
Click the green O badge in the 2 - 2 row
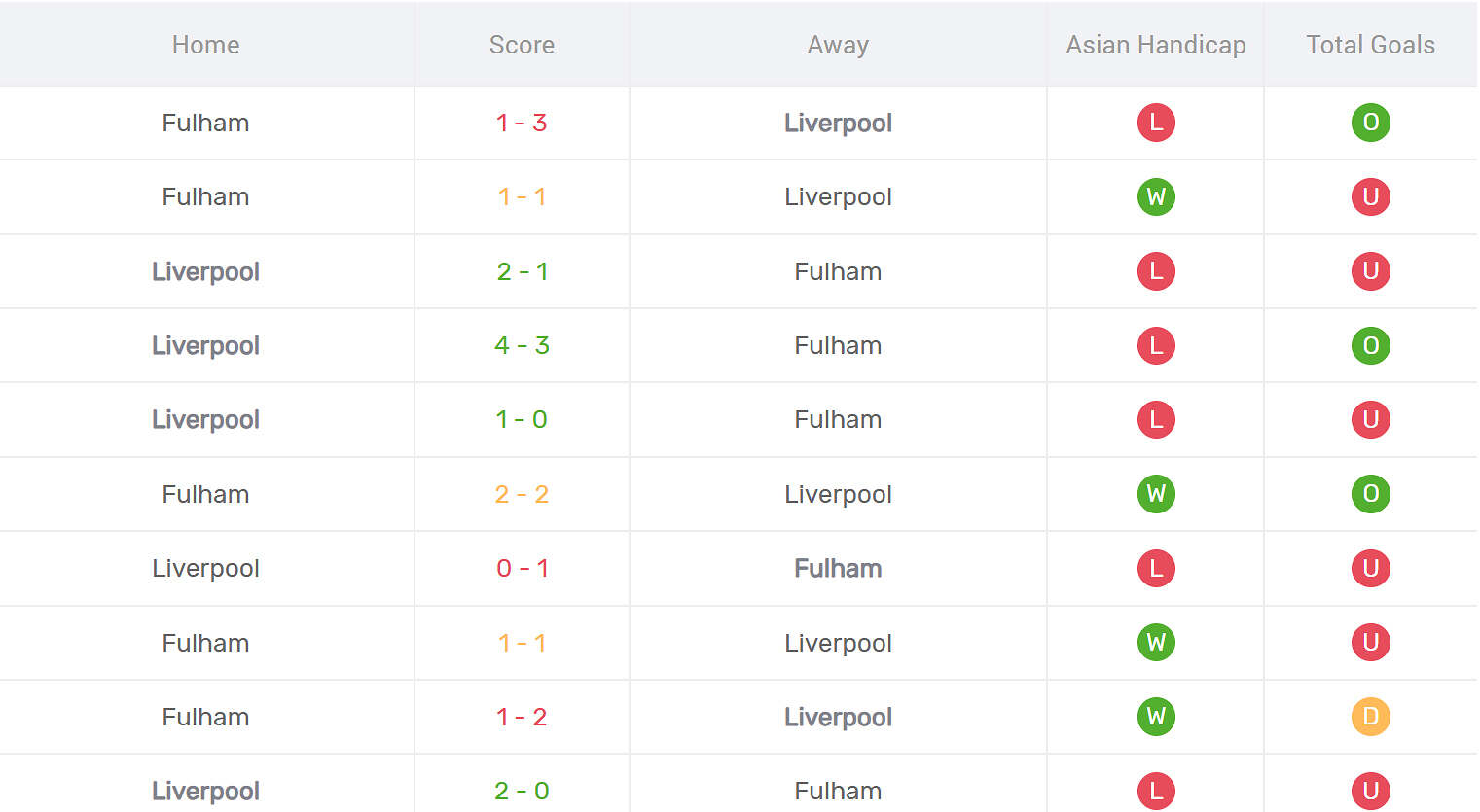click(1370, 494)
